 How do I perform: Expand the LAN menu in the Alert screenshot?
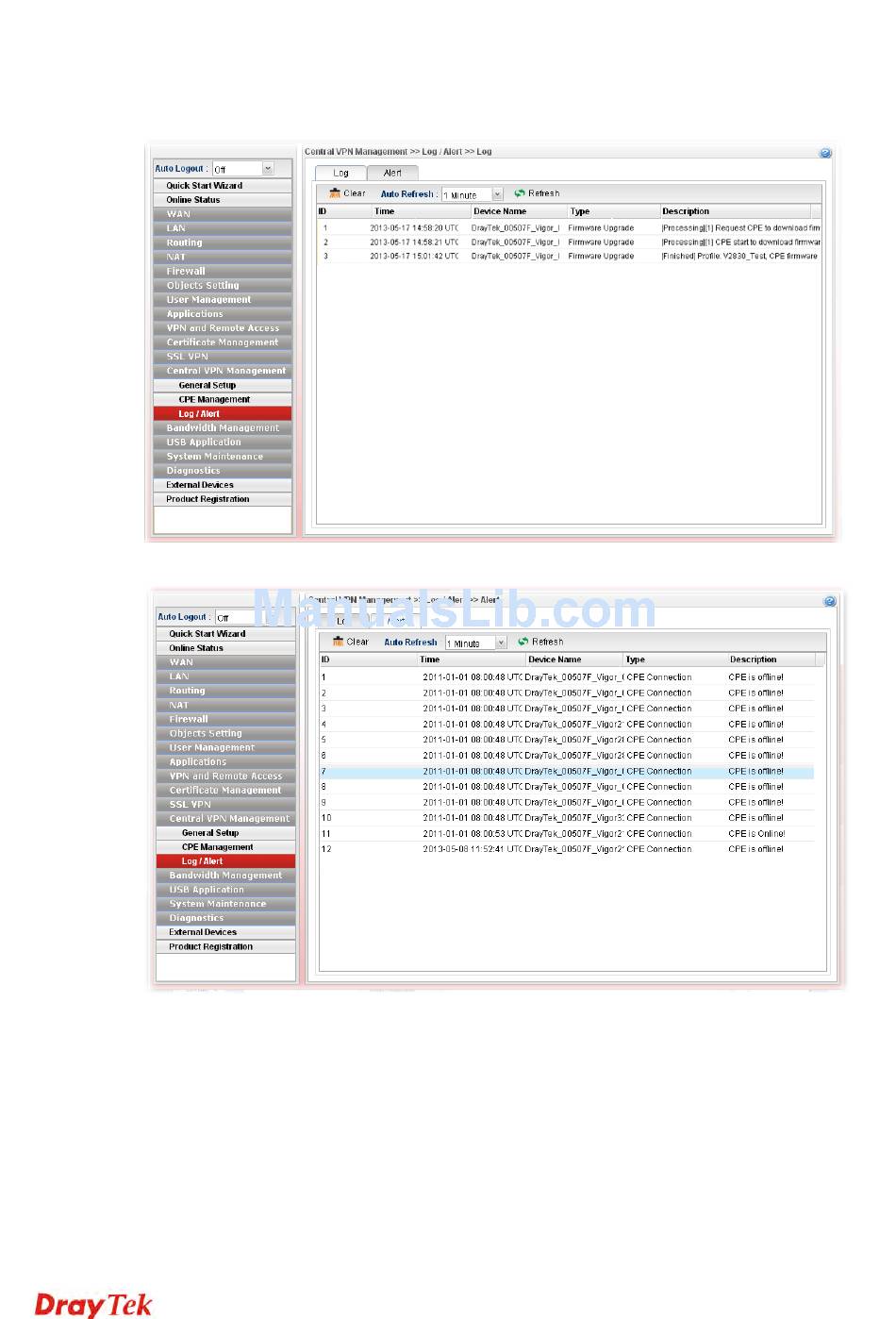pyautogui.click(x=225, y=676)
